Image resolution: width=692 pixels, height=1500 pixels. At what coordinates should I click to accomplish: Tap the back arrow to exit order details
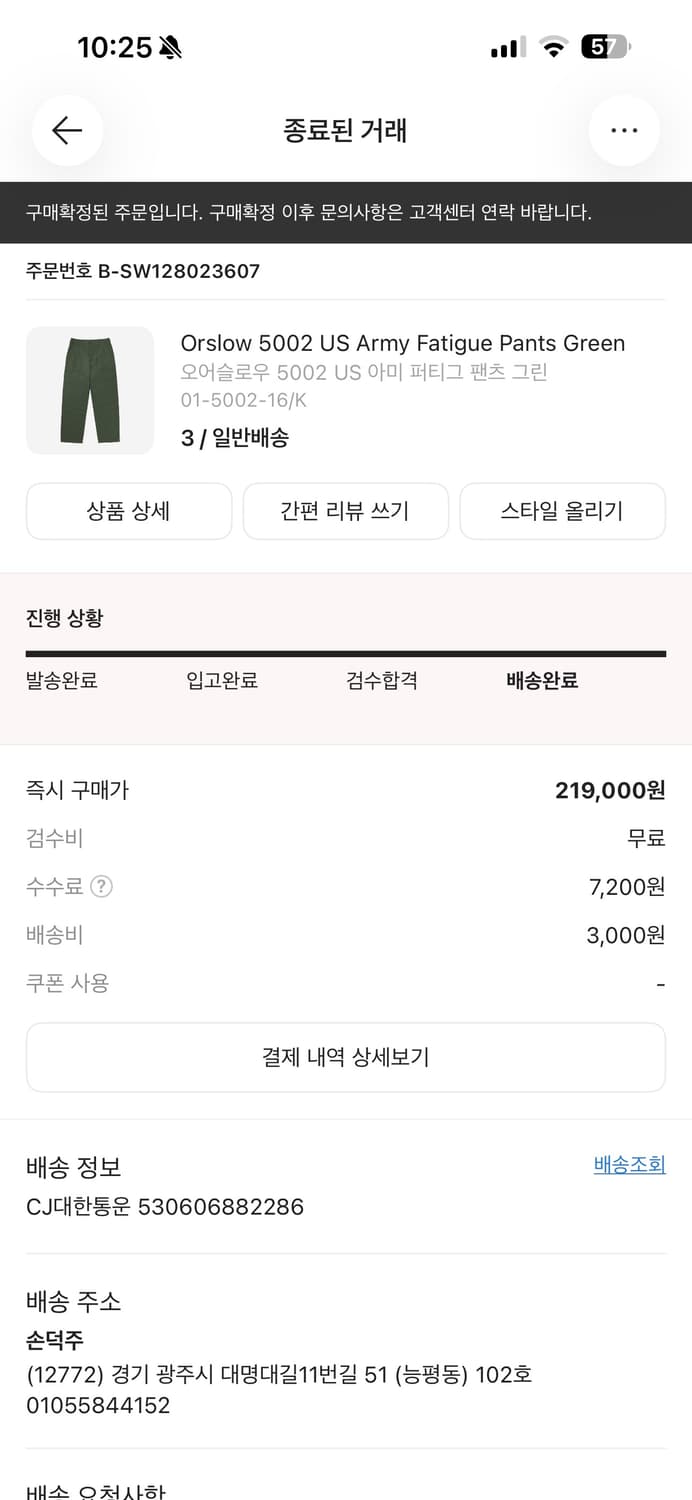67,130
